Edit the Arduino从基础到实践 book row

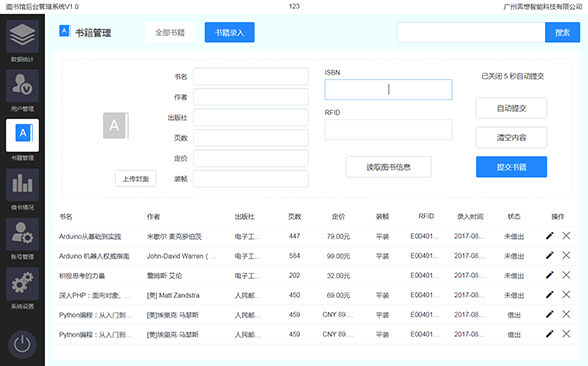pyautogui.click(x=549, y=236)
